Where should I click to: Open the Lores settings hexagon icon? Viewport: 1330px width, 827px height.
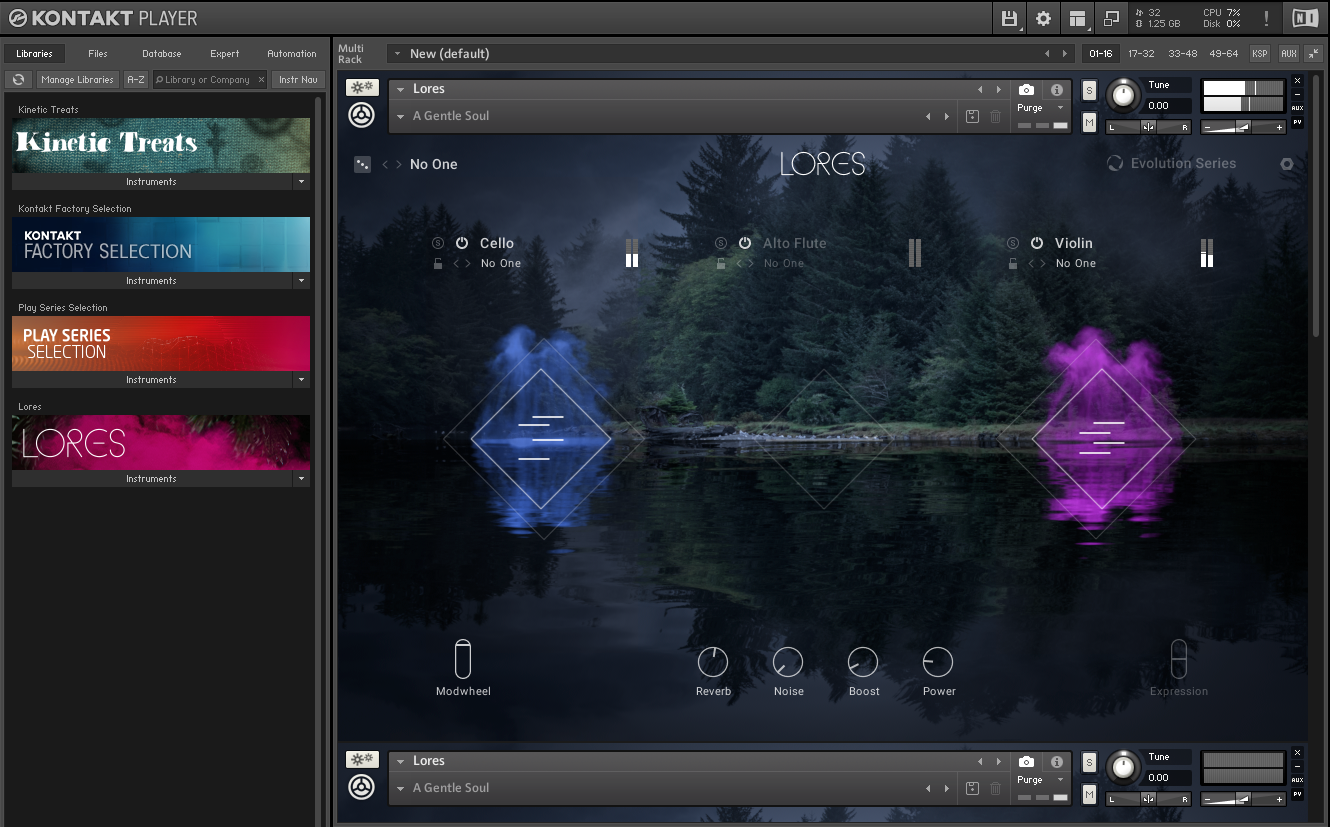[1287, 164]
